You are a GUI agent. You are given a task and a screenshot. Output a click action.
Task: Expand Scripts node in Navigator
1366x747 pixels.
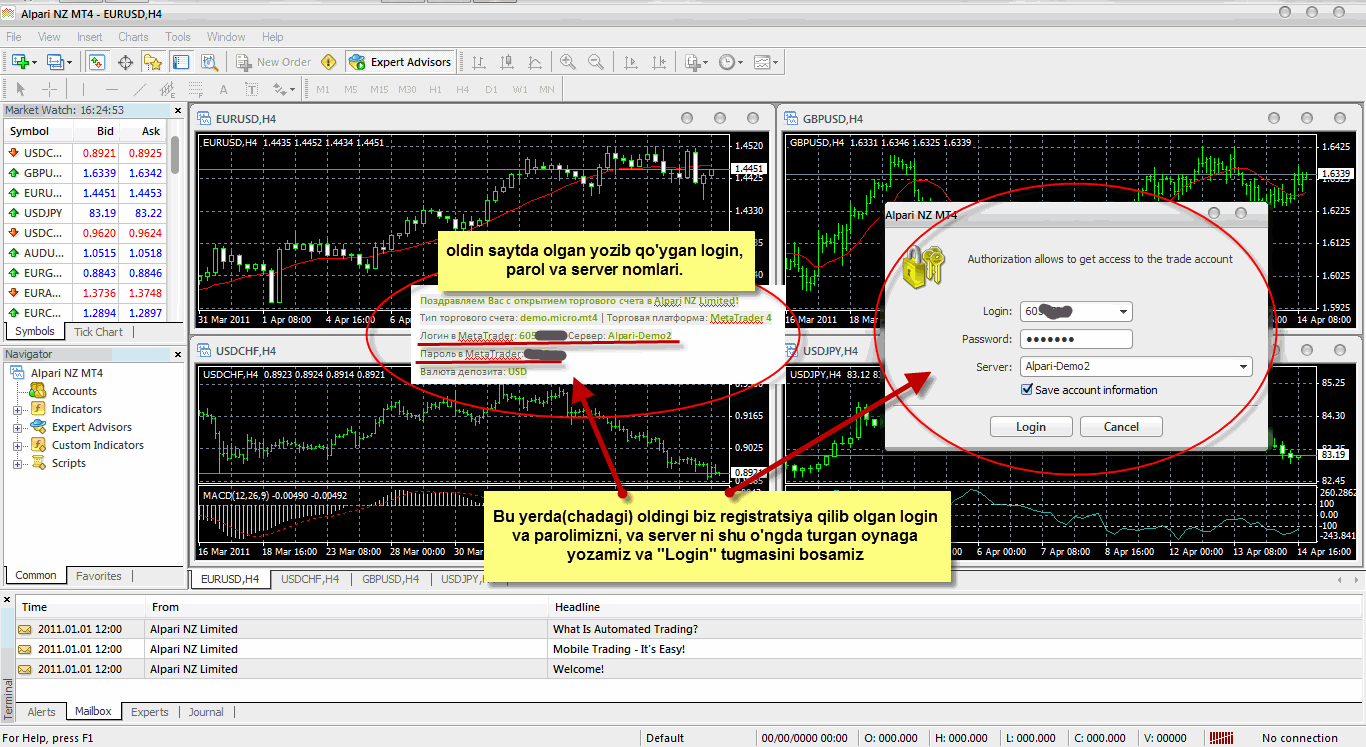click(x=17, y=463)
